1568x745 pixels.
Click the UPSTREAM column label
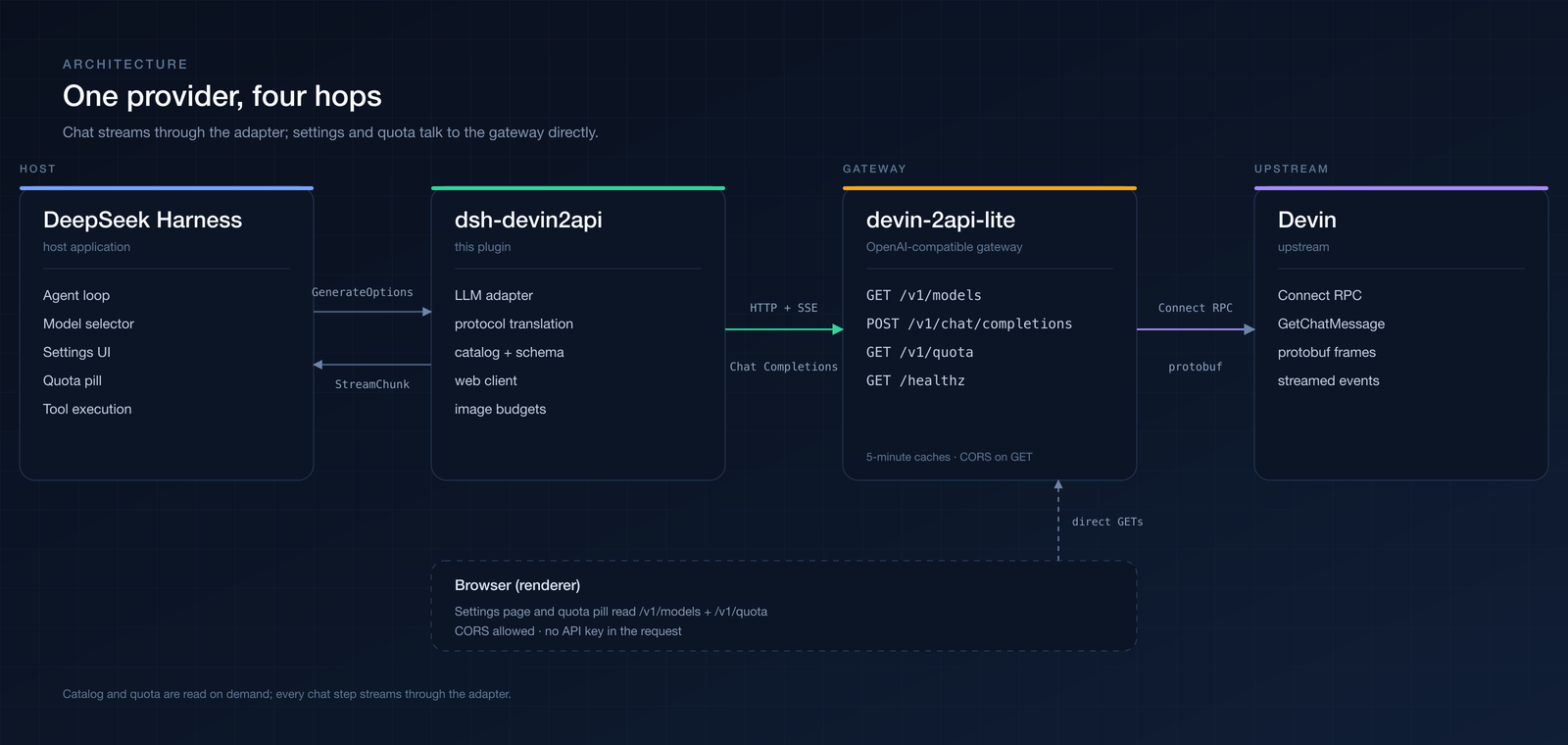click(x=1292, y=169)
